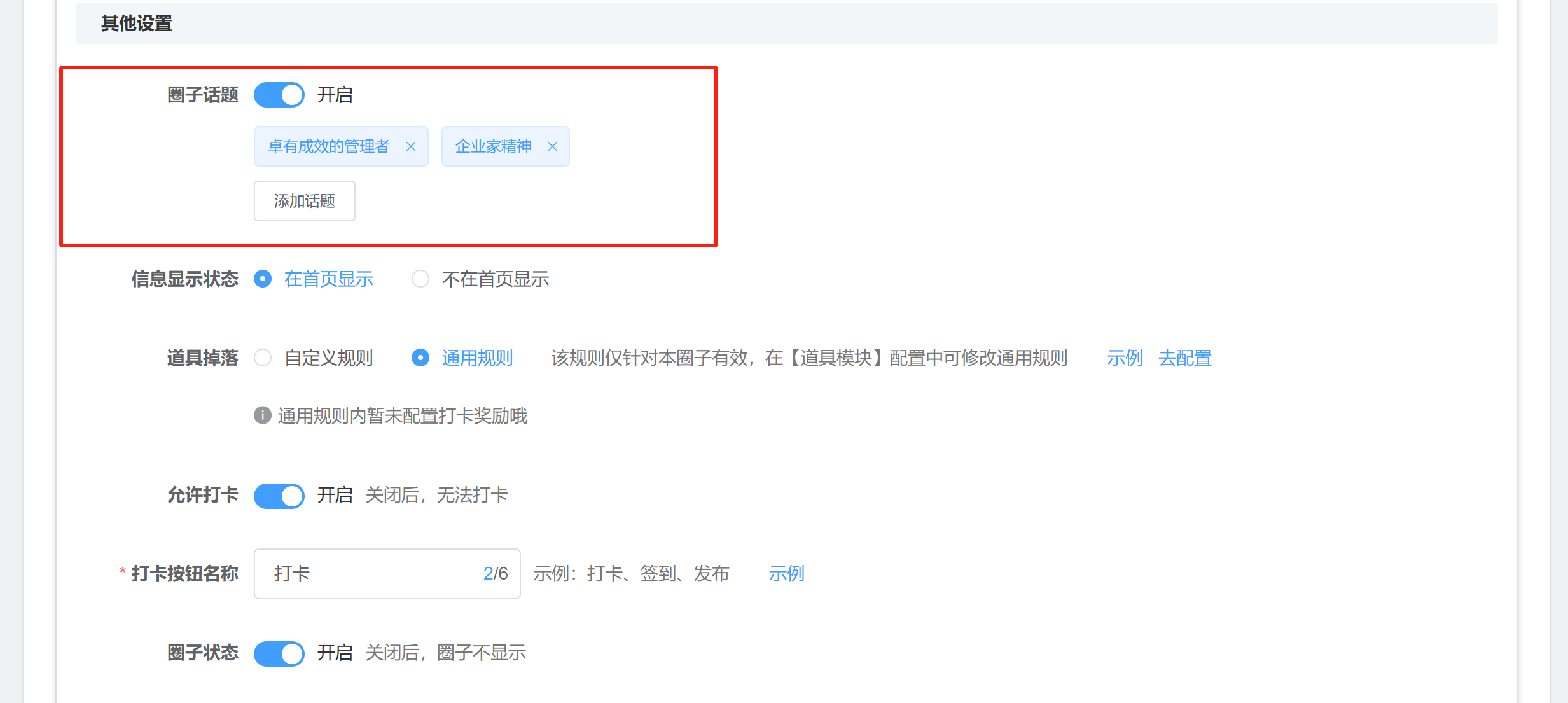1568x703 pixels.
Task: Remove the 企业家精神 topic tag
Action: coord(552,147)
